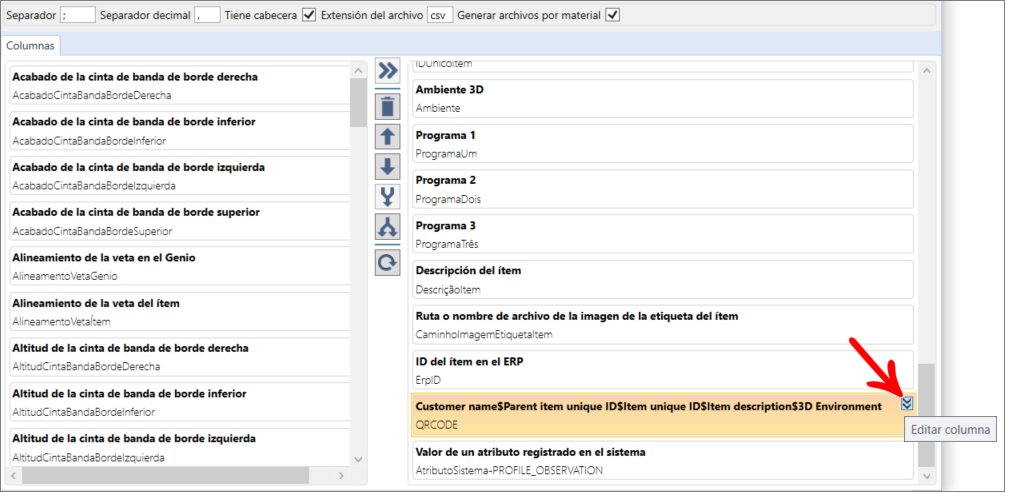
Task: Click the split column icon
Action: tap(387, 228)
